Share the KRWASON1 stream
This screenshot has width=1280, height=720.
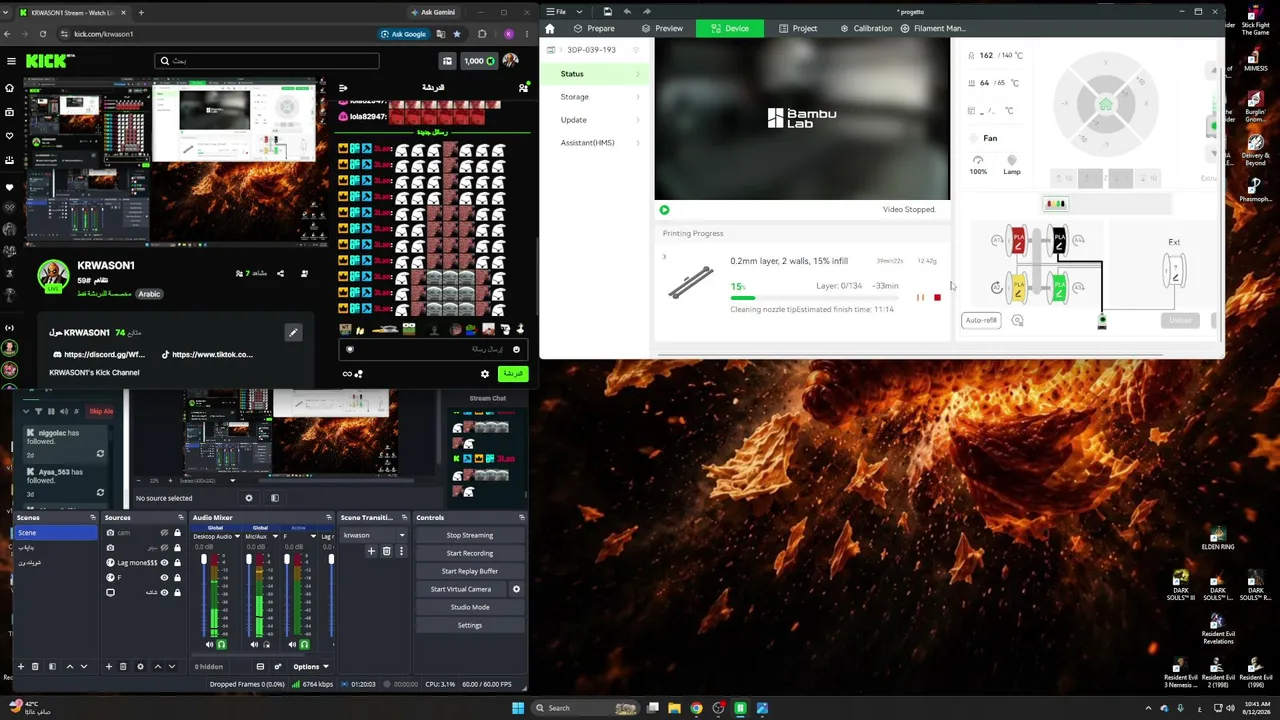pos(280,273)
